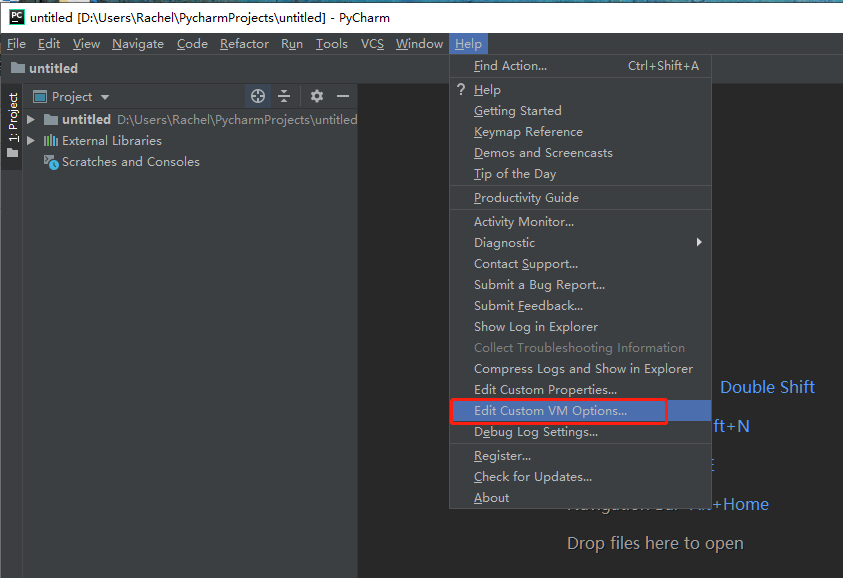This screenshot has height=578, width=843.
Task: Hide the Project panel with minus icon
Action: (x=343, y=96)
